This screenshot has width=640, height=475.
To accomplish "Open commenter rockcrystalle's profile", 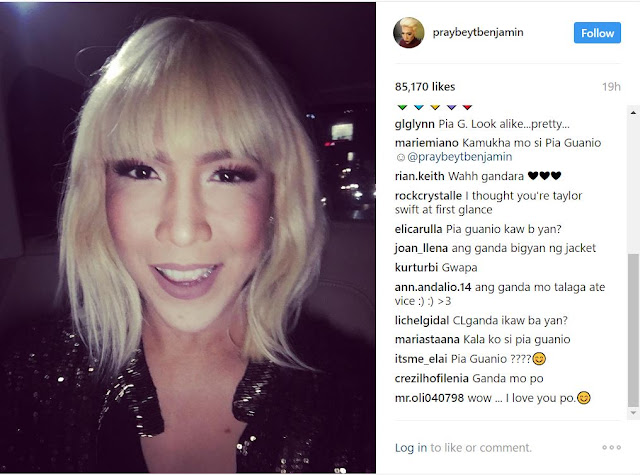I will (x=428, y=196).
